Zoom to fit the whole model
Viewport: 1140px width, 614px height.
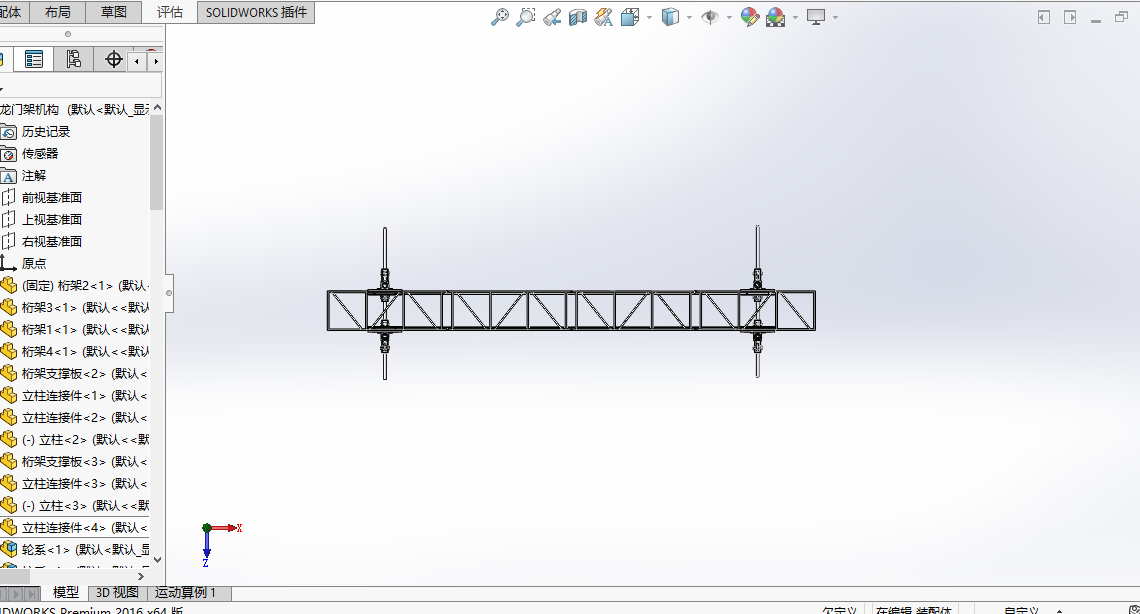[499, 17]
